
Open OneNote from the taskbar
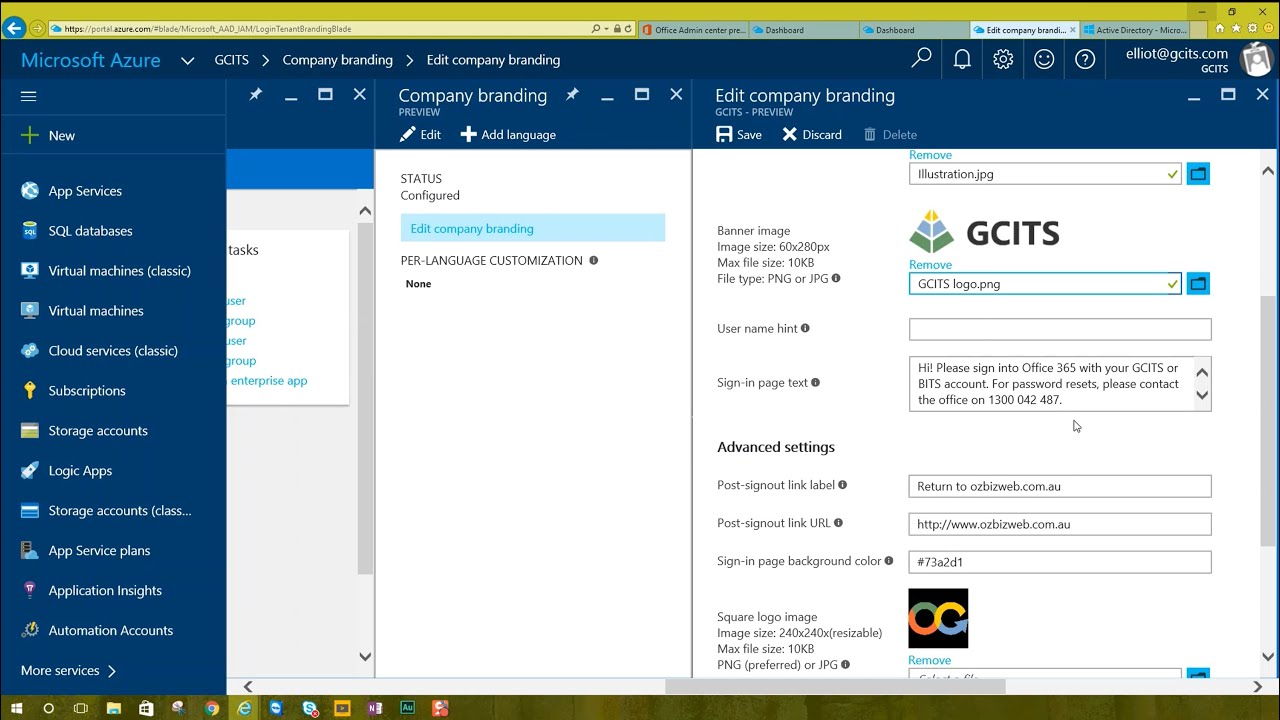[x=375, y=708]
